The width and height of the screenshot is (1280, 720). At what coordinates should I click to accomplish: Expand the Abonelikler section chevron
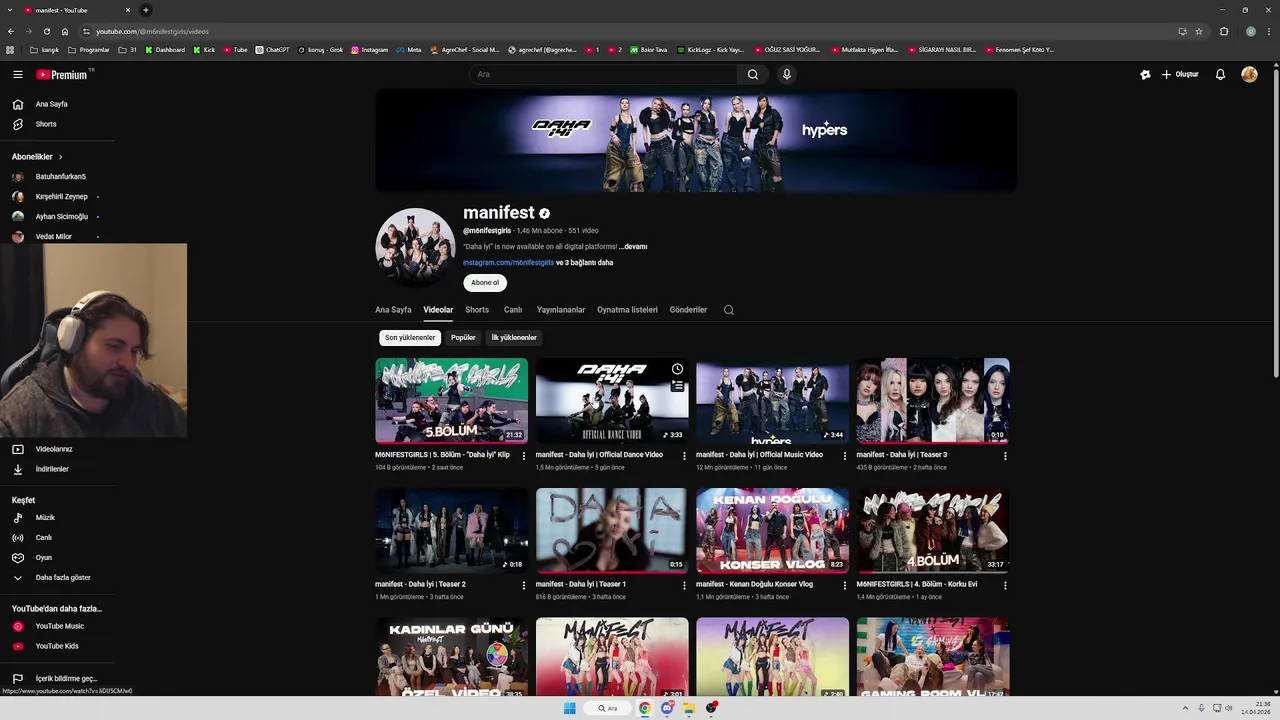tap(60, 157)
